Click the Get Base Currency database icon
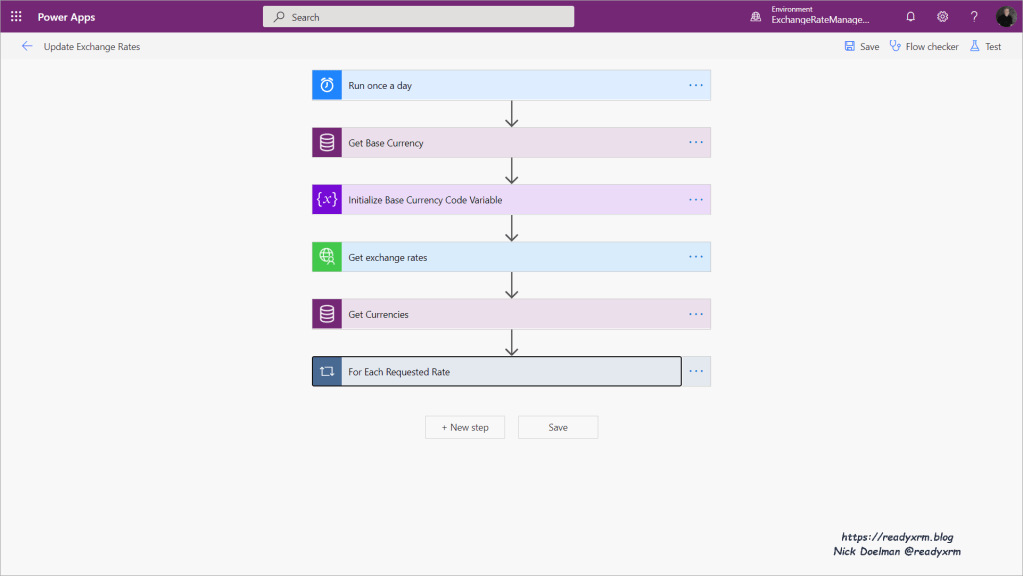This screenshot has width=1023, height=576. [x=327, y=143]
